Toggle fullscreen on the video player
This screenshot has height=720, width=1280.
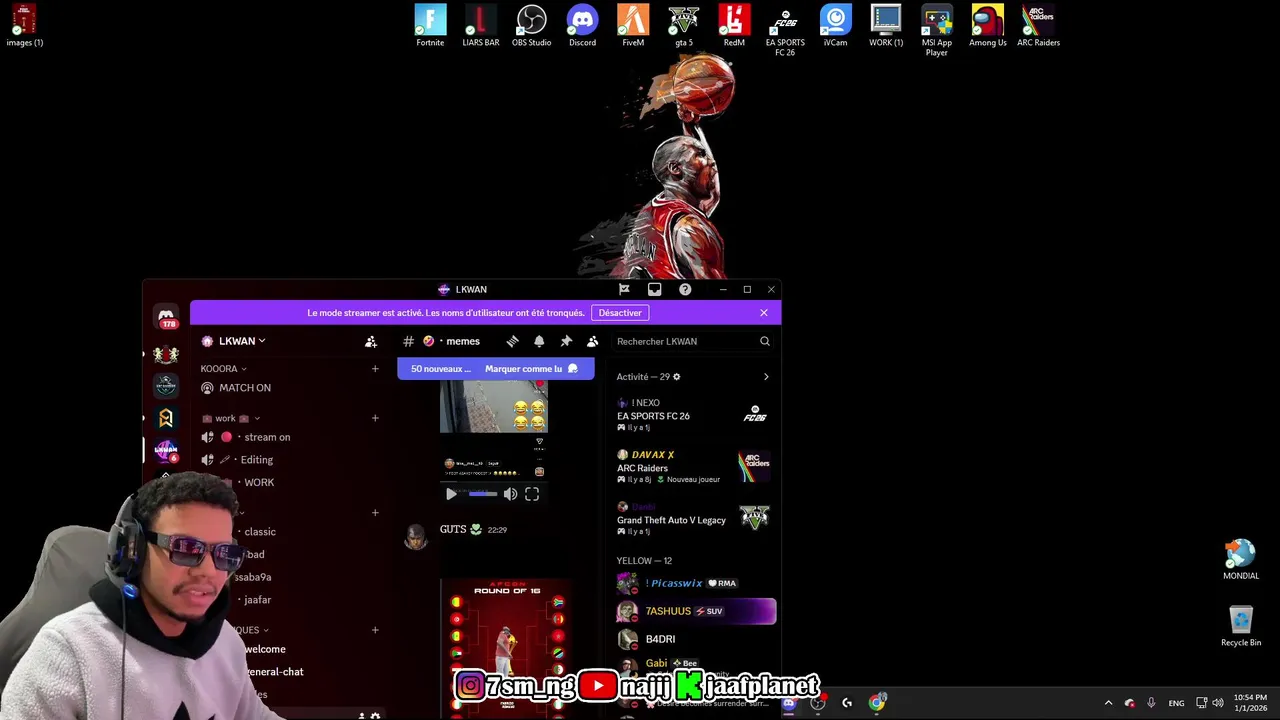coord(532,494)
